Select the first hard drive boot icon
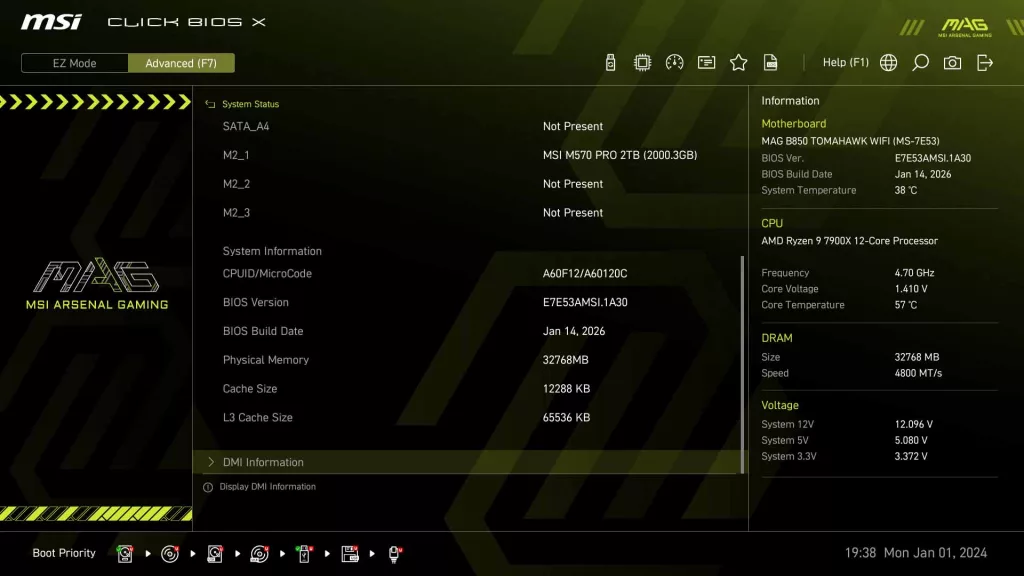 tap(124, 553)
